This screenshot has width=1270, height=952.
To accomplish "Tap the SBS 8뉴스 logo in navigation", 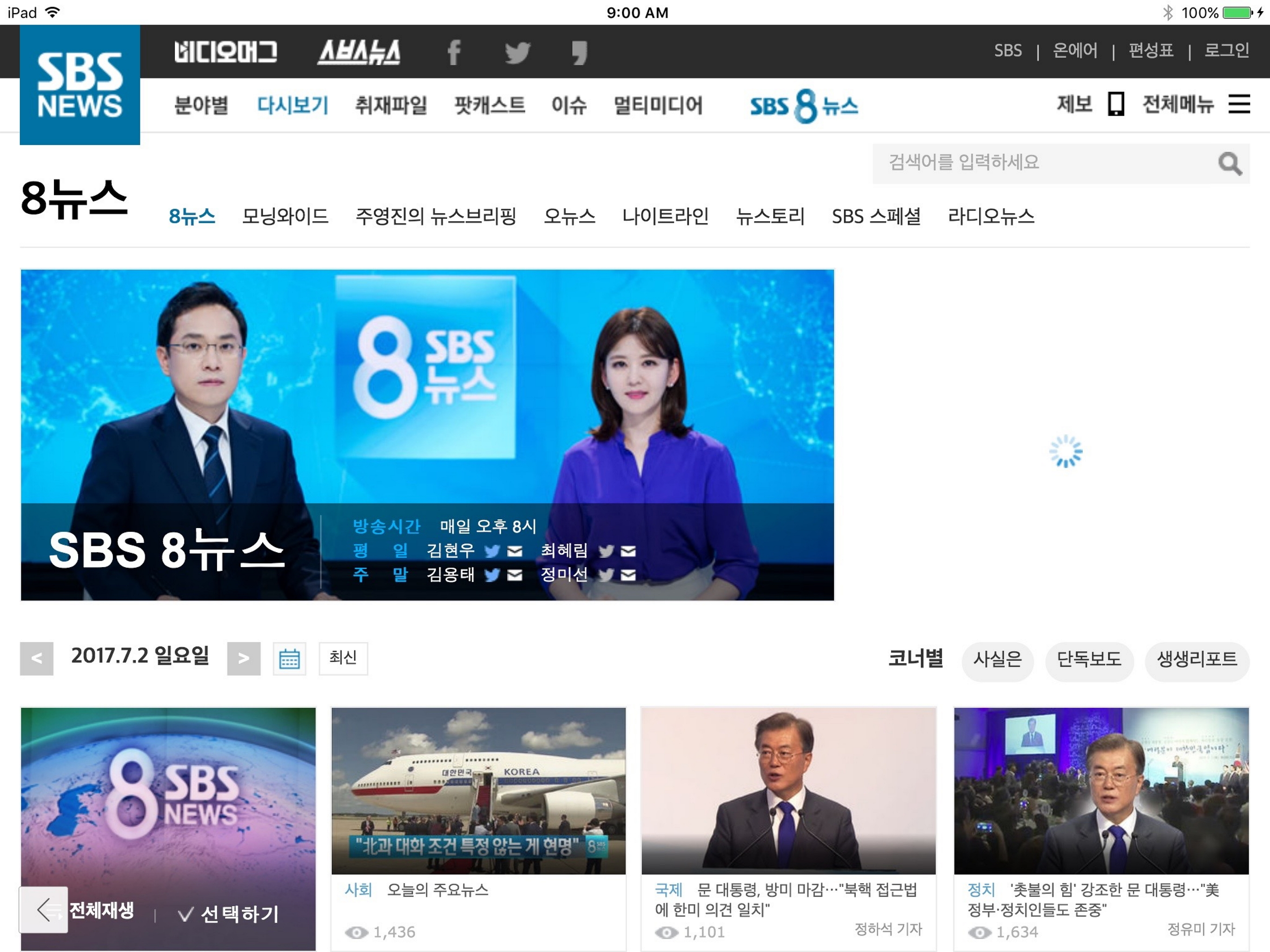I will 804,106.
